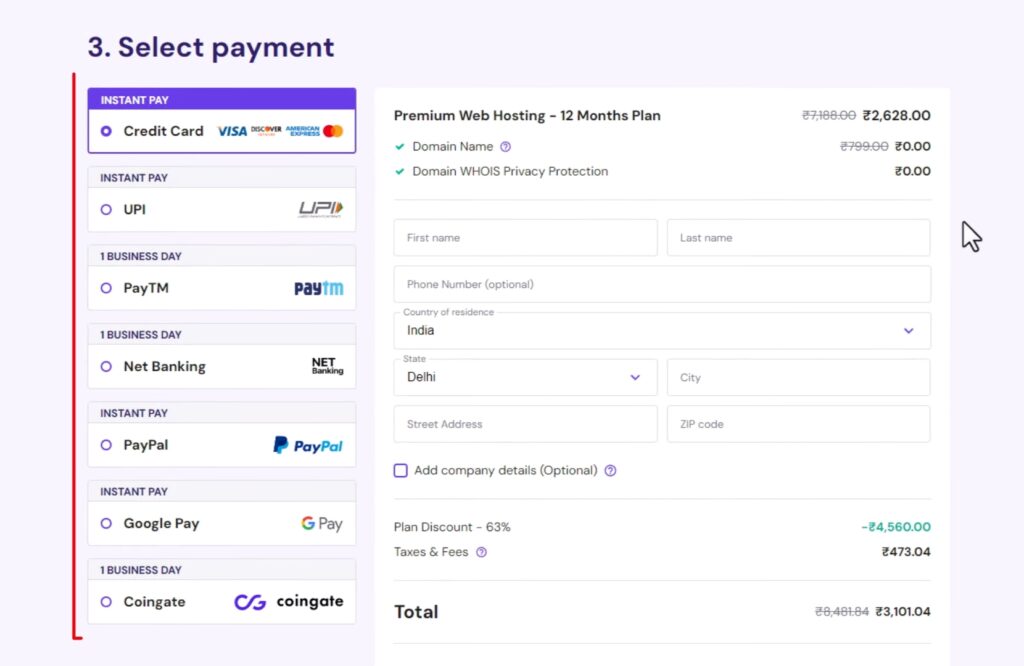The height and width of the screenshot is (666, 1024).
Task: Focus the Phone Number field
Action: pos(662,284)
